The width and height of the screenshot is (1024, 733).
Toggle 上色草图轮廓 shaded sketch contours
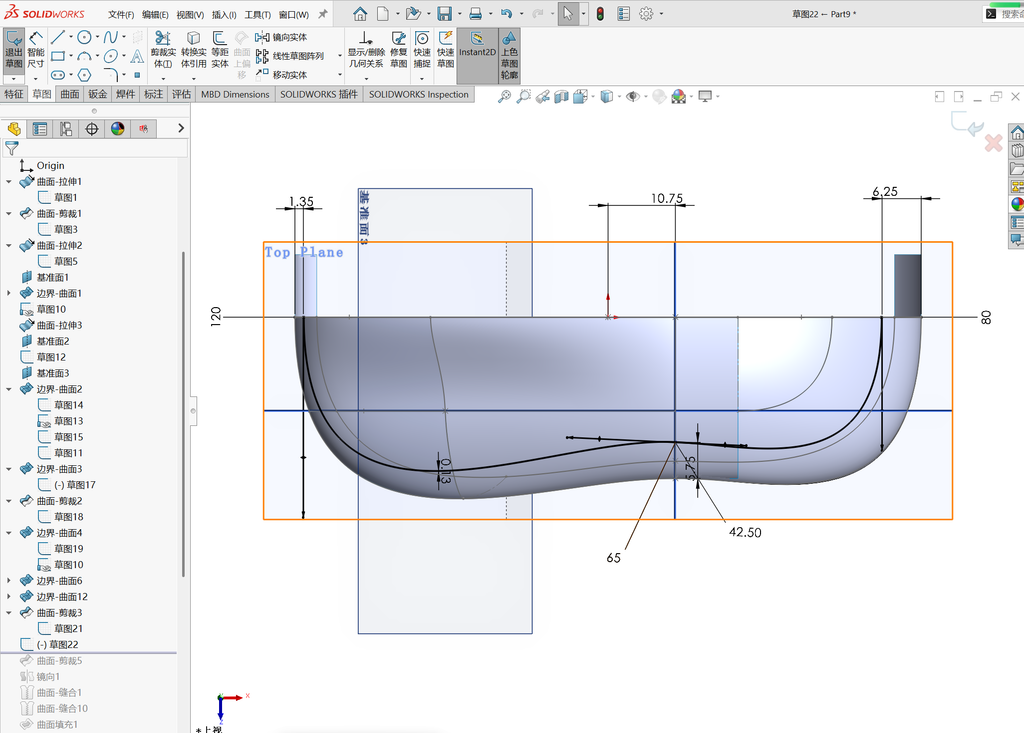coord(509,55)
